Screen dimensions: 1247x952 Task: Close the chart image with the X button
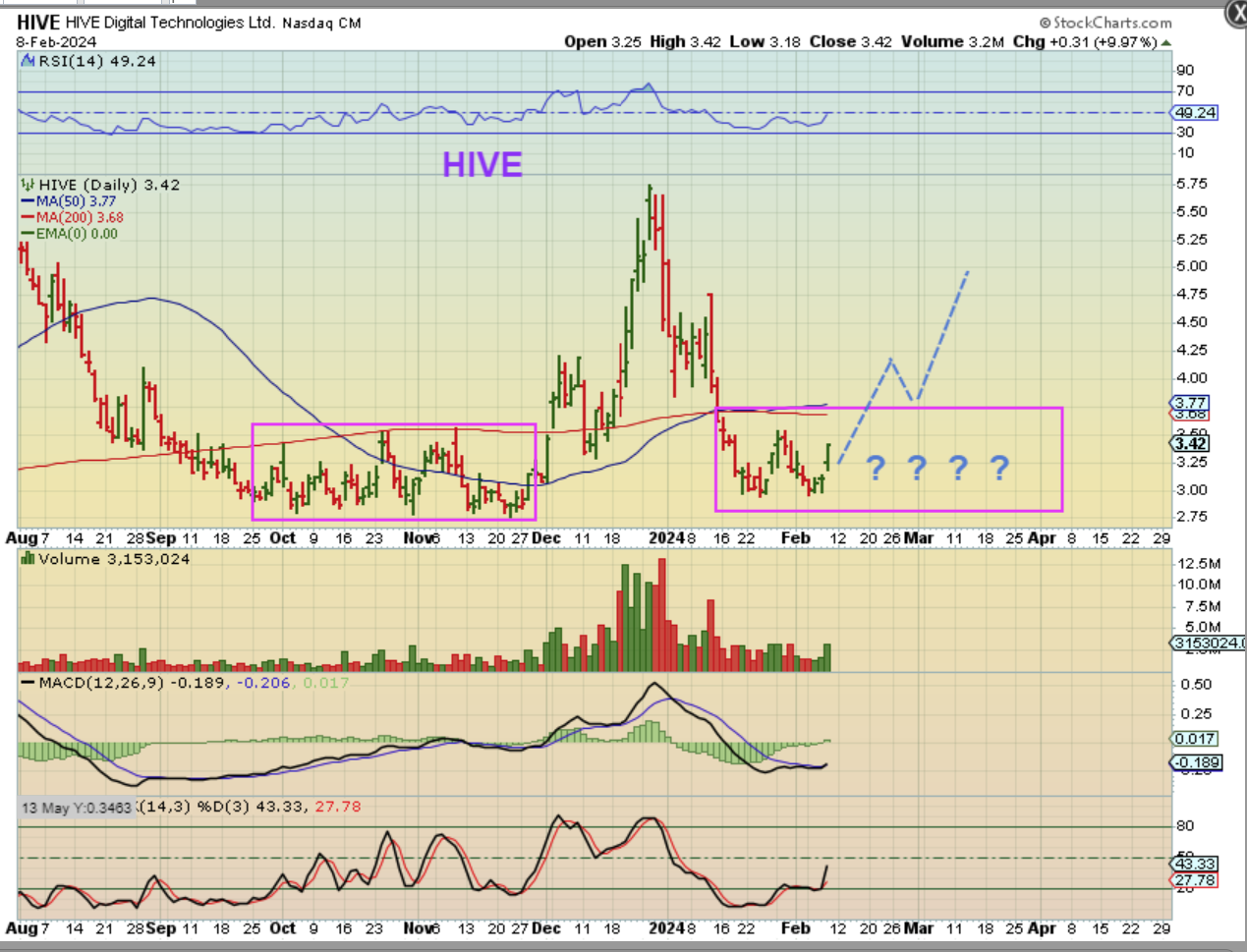1237,12
